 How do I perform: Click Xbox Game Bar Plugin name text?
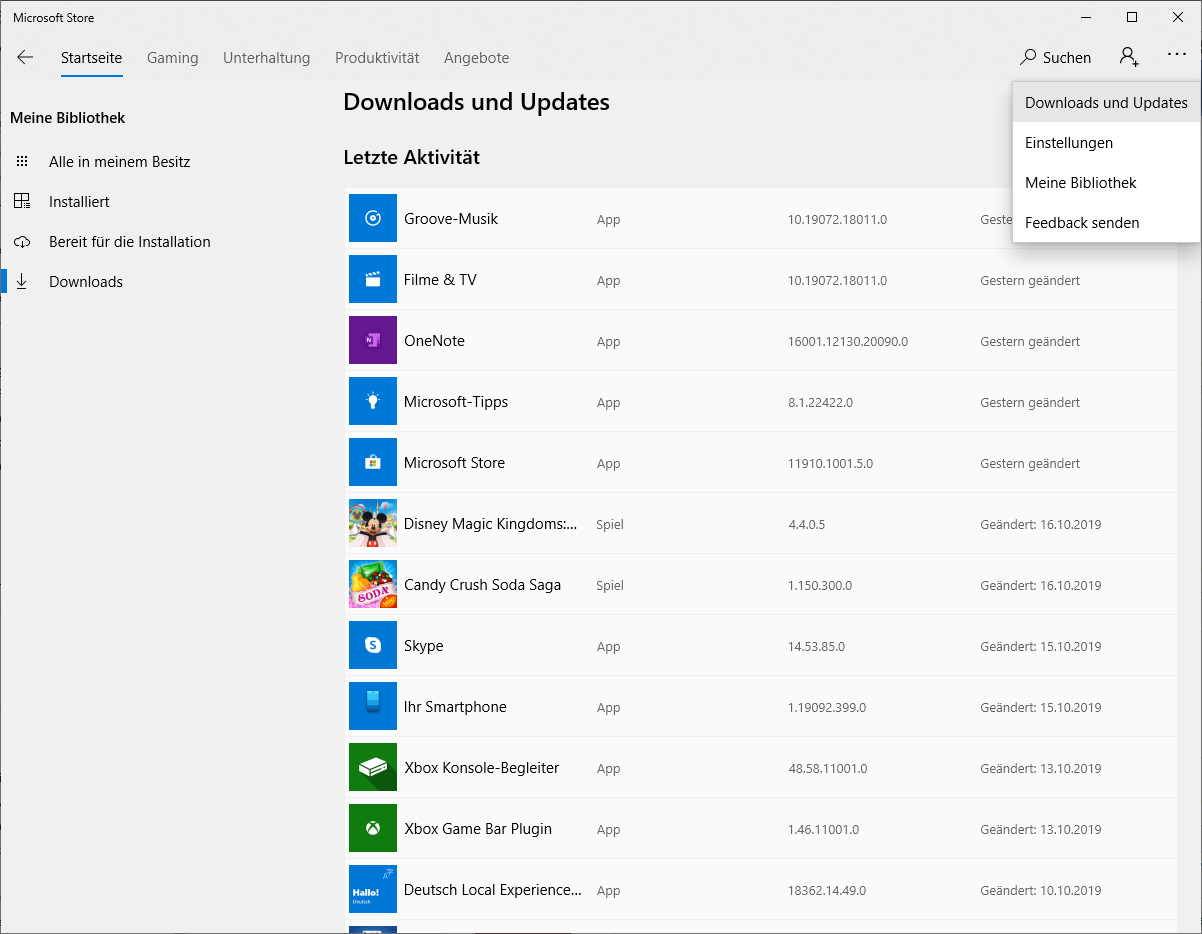pyautogui.click(x=478, y=828)
